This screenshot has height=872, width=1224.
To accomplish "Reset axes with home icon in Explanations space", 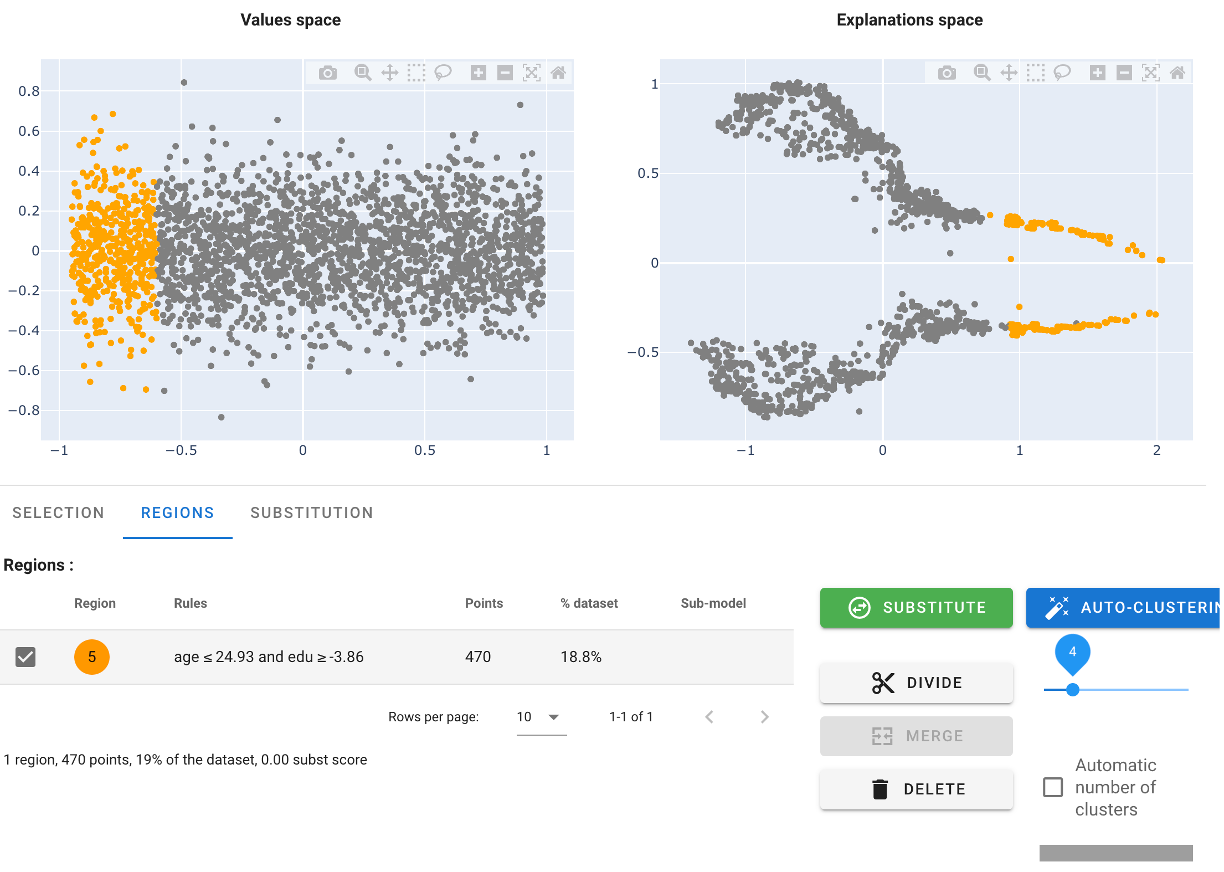I will (x=1178, y=73).
